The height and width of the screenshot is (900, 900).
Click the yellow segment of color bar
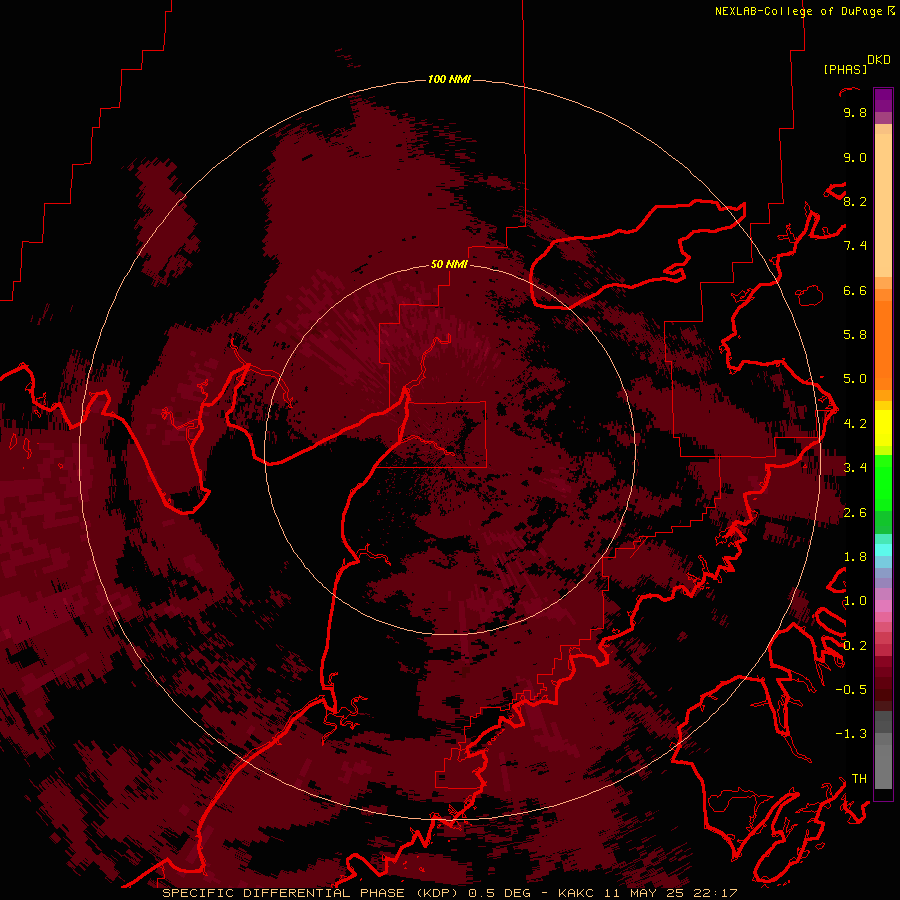pos(883,428)
